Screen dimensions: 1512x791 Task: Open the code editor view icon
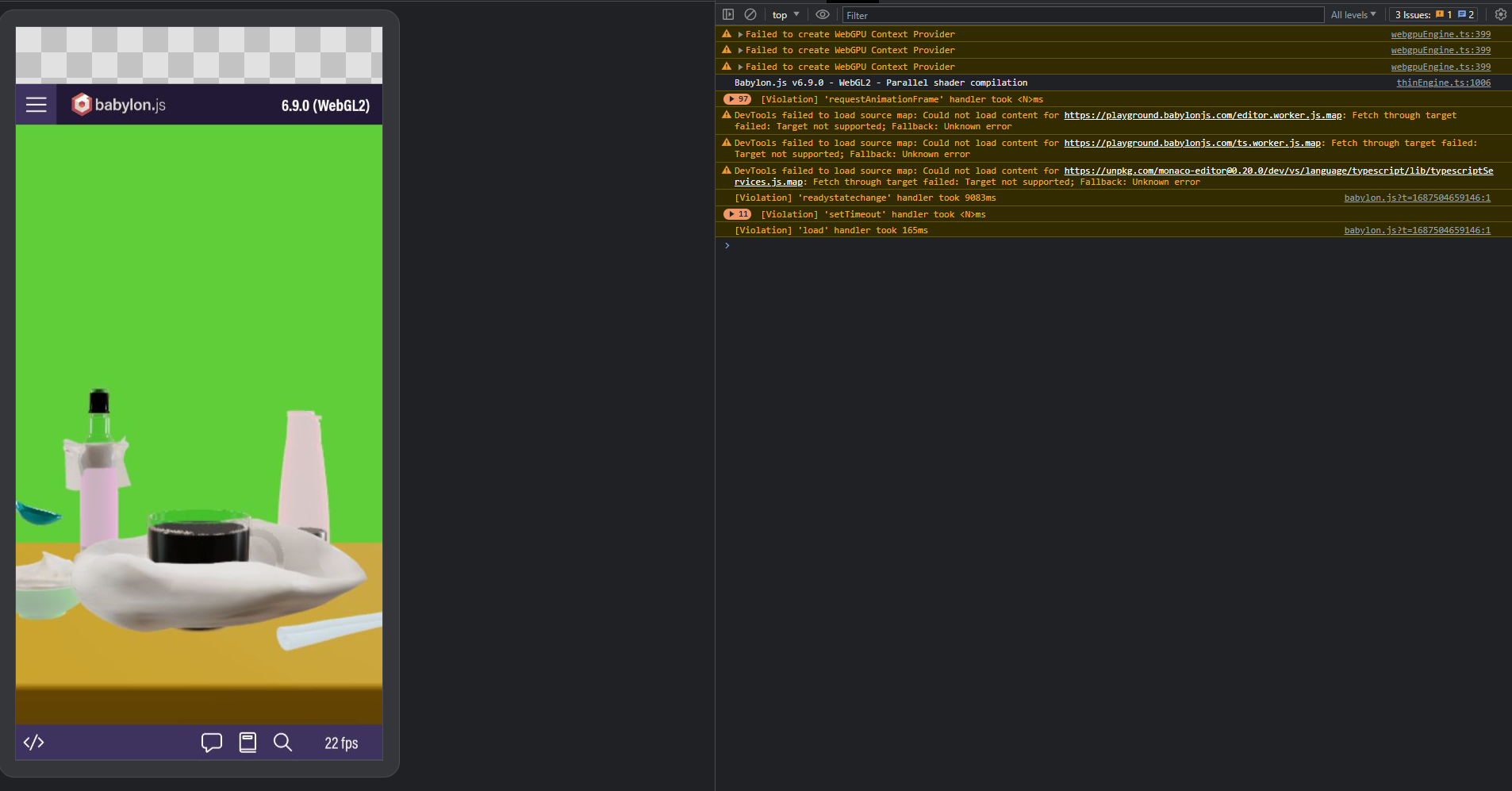click(x=33, y=743)
